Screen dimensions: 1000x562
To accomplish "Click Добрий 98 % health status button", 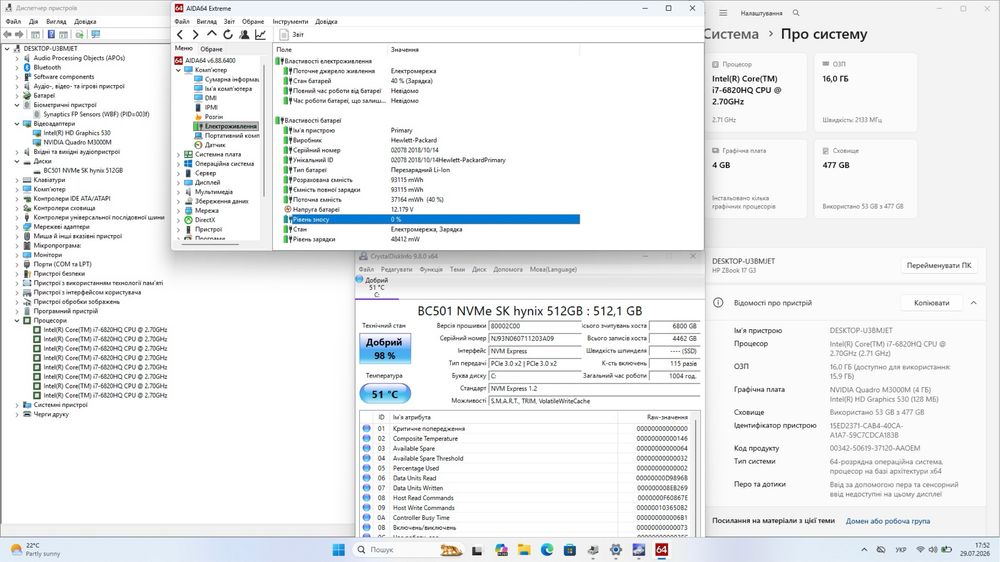I will click(385, 348).
